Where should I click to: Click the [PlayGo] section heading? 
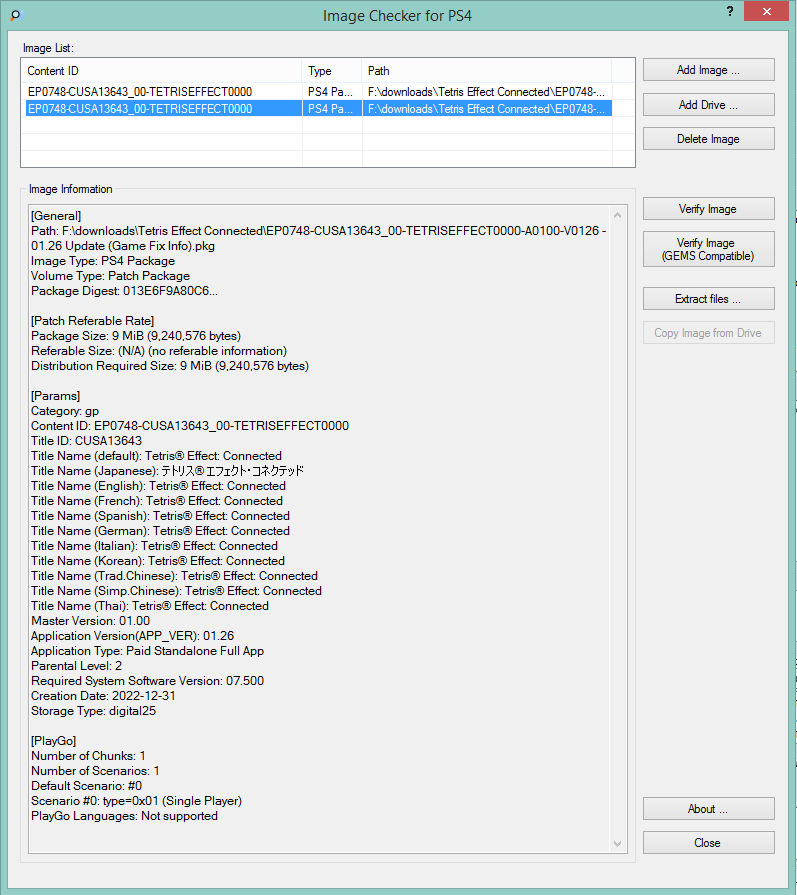pos(54,741)
